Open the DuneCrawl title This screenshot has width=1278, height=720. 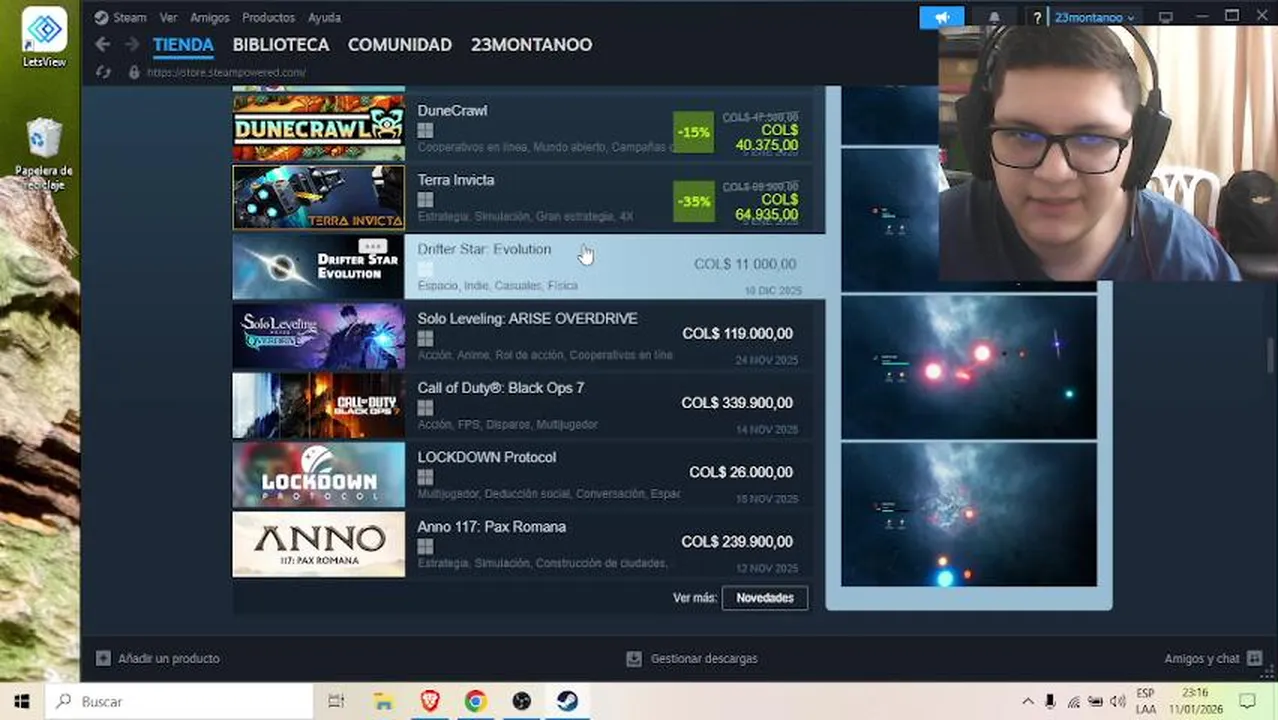tap(452, 111)
